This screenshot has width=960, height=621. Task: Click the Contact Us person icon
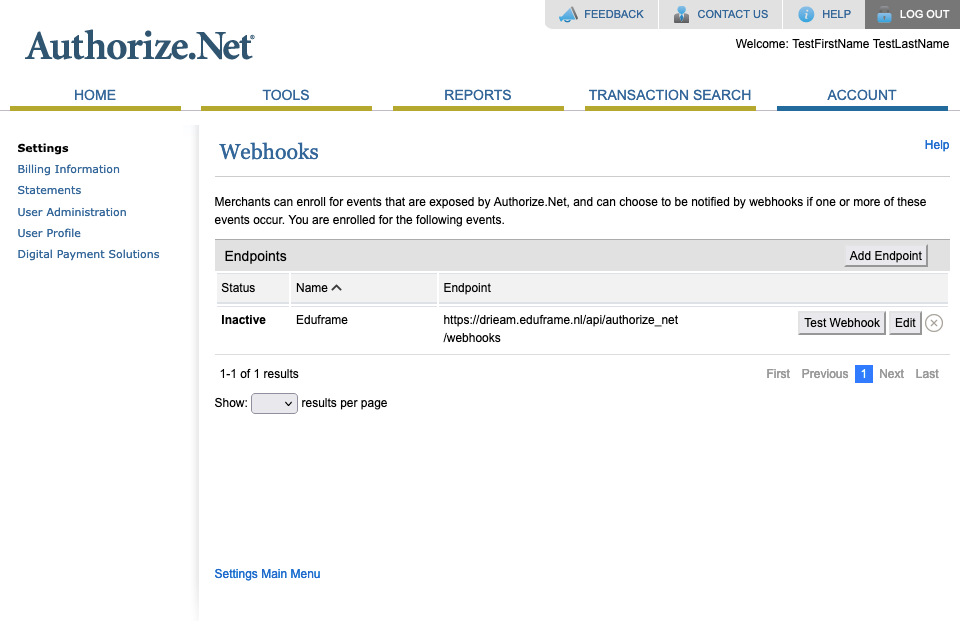pyautogui.click(x=681, y=14)
